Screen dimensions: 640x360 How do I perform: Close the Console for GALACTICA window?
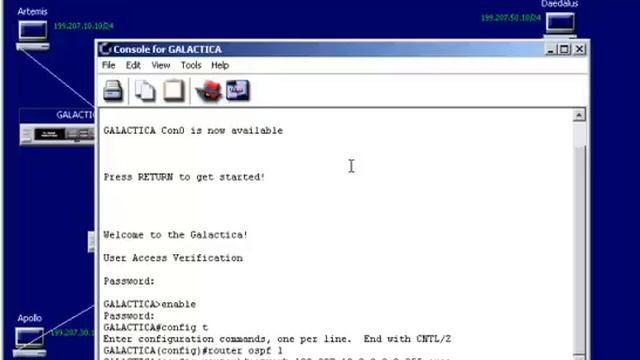[x=579, y=49]
